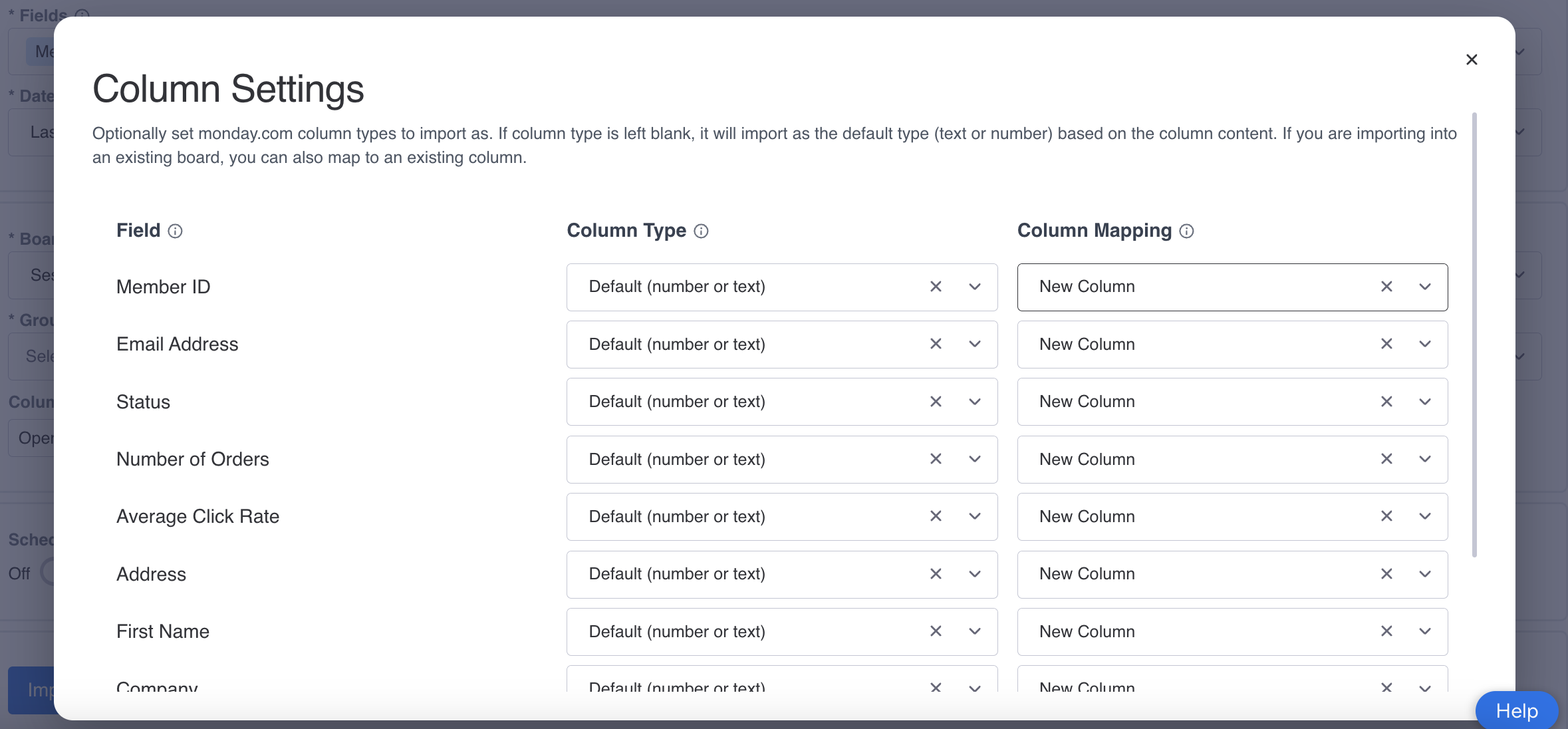Clear Column Mapping for Number of Orders
The width and height of the screenshot is (1568, 729).
pyautogui.click(x=1386, y=459)
